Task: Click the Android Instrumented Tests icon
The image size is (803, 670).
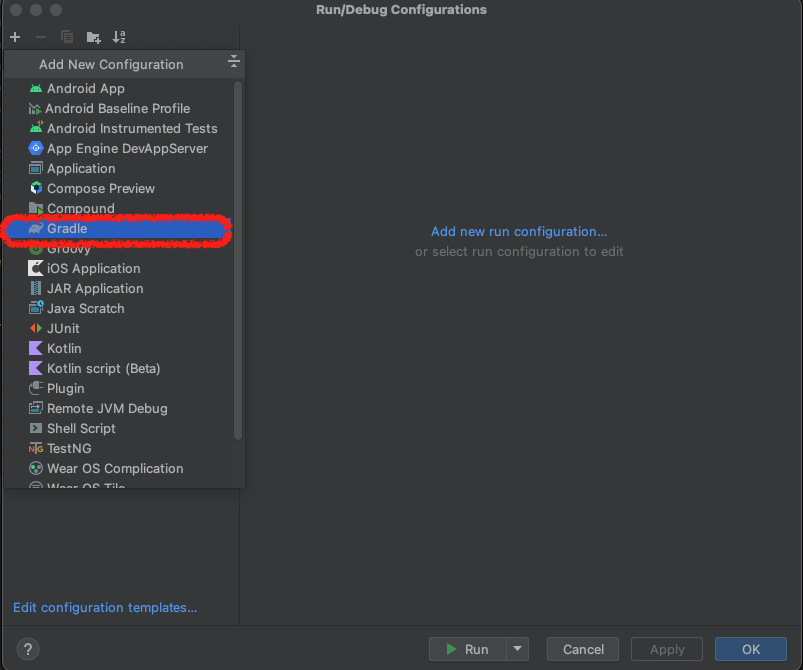Action: pyautogui.click(x=36, y=128)
